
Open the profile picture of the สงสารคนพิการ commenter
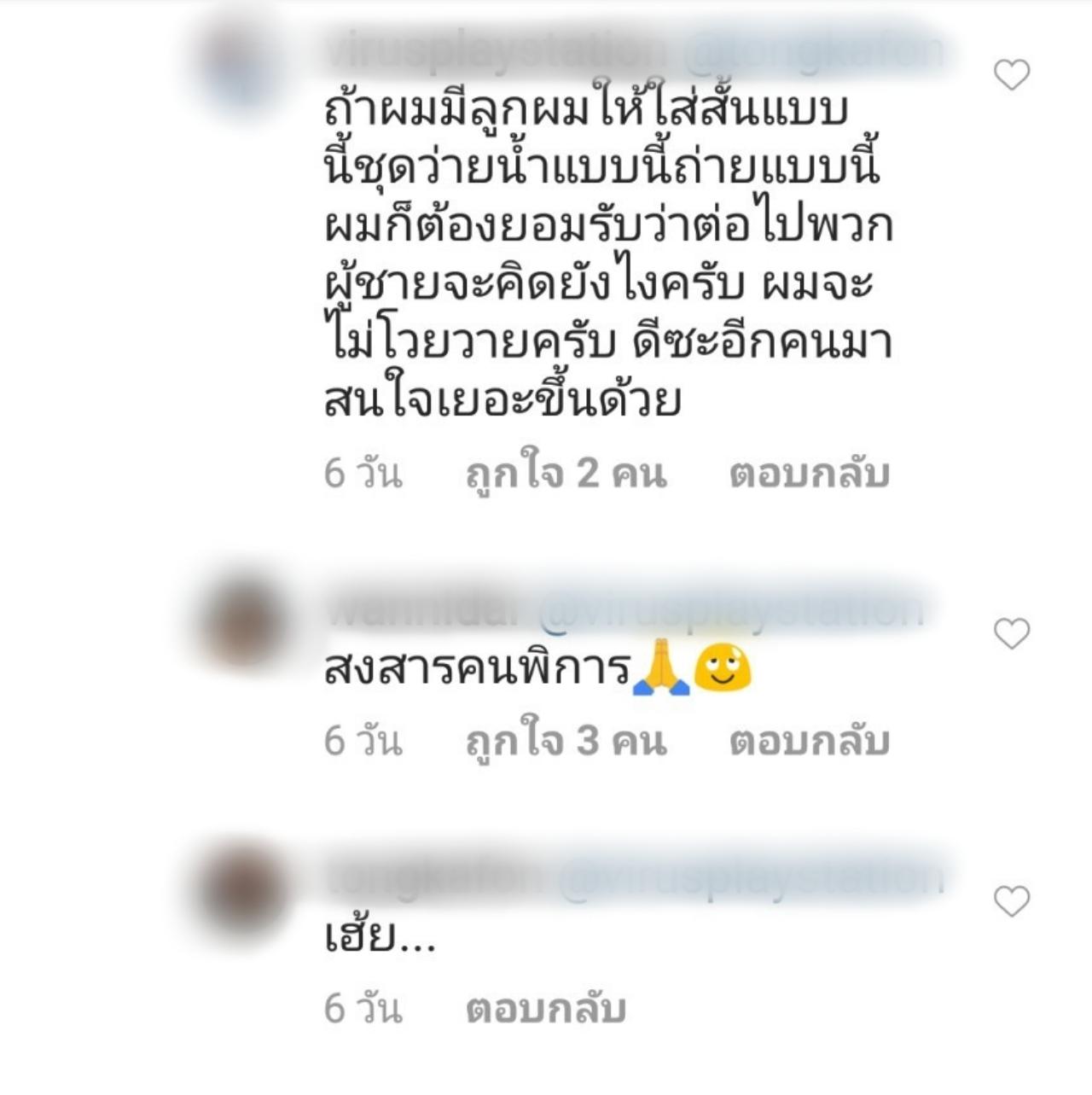[x=242, y=620]
